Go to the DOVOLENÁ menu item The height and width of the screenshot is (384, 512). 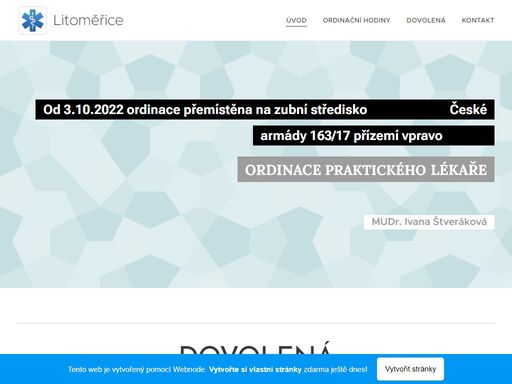pyautogui.click(x=426, y=20)
